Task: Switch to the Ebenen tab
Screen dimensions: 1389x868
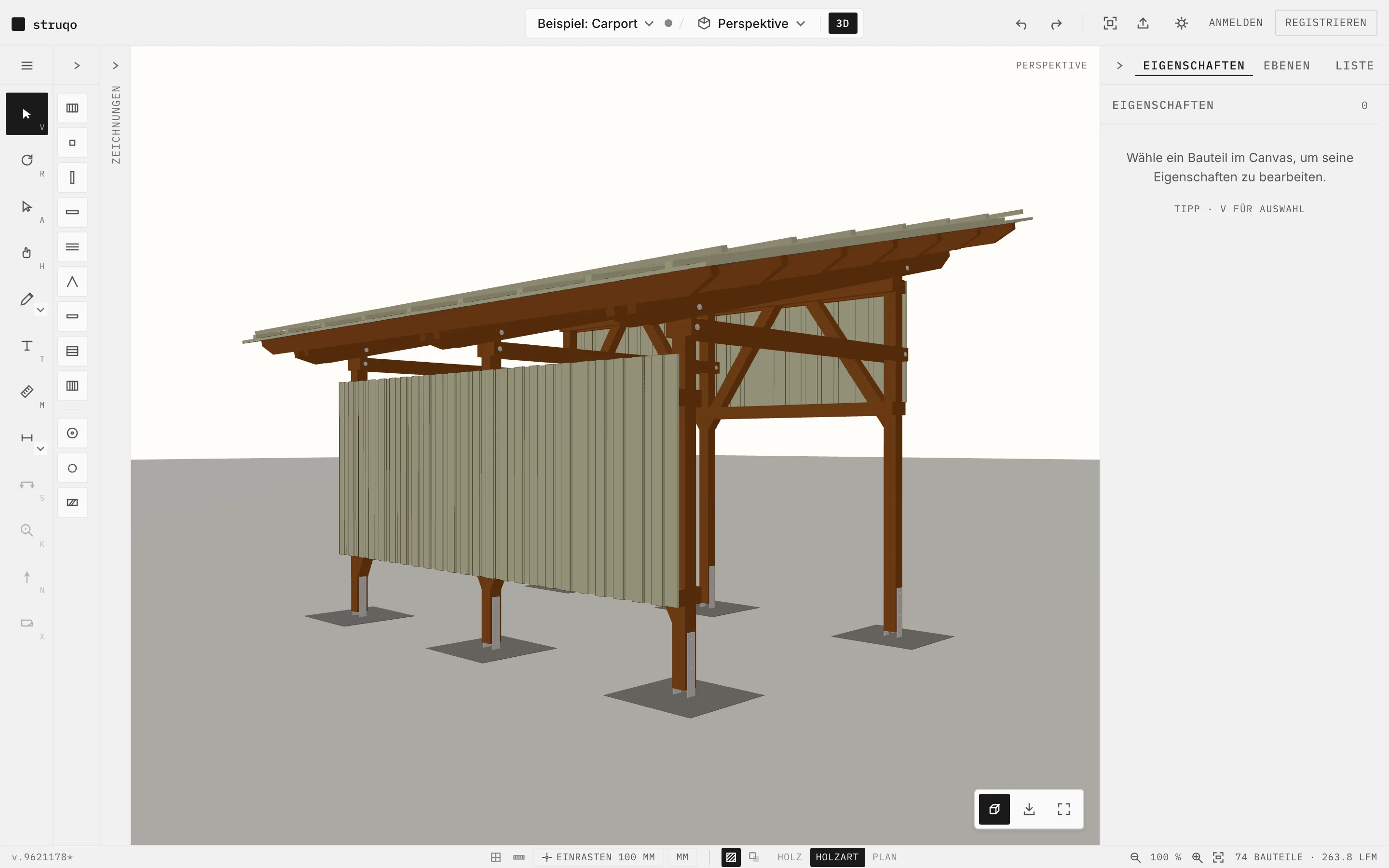Action: point(1287,66)
